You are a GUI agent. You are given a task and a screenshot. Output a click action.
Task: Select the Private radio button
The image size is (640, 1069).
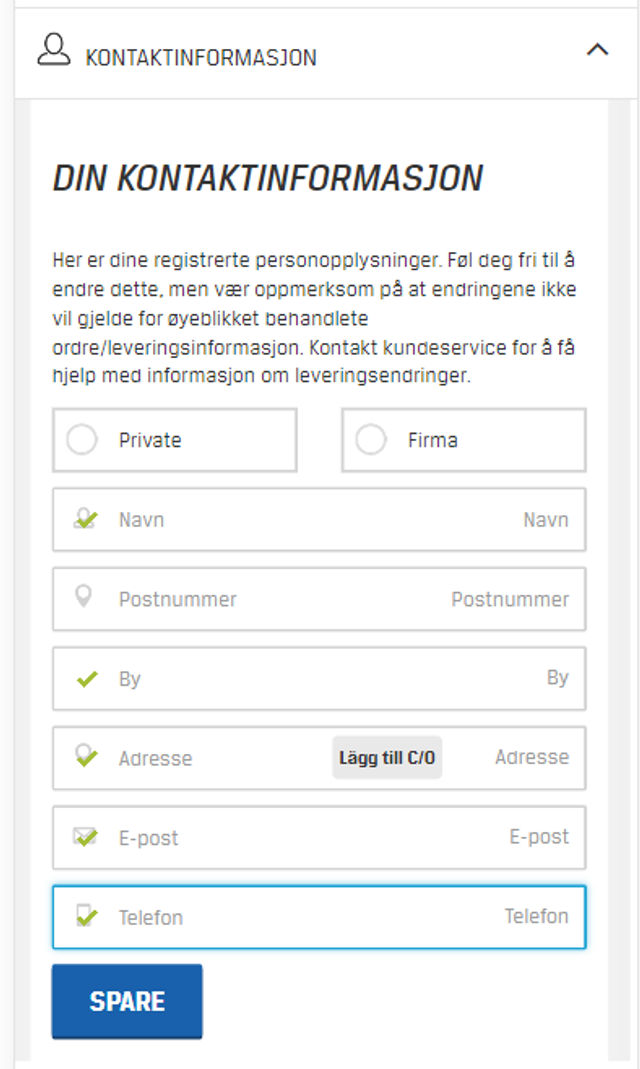point(81,440)
